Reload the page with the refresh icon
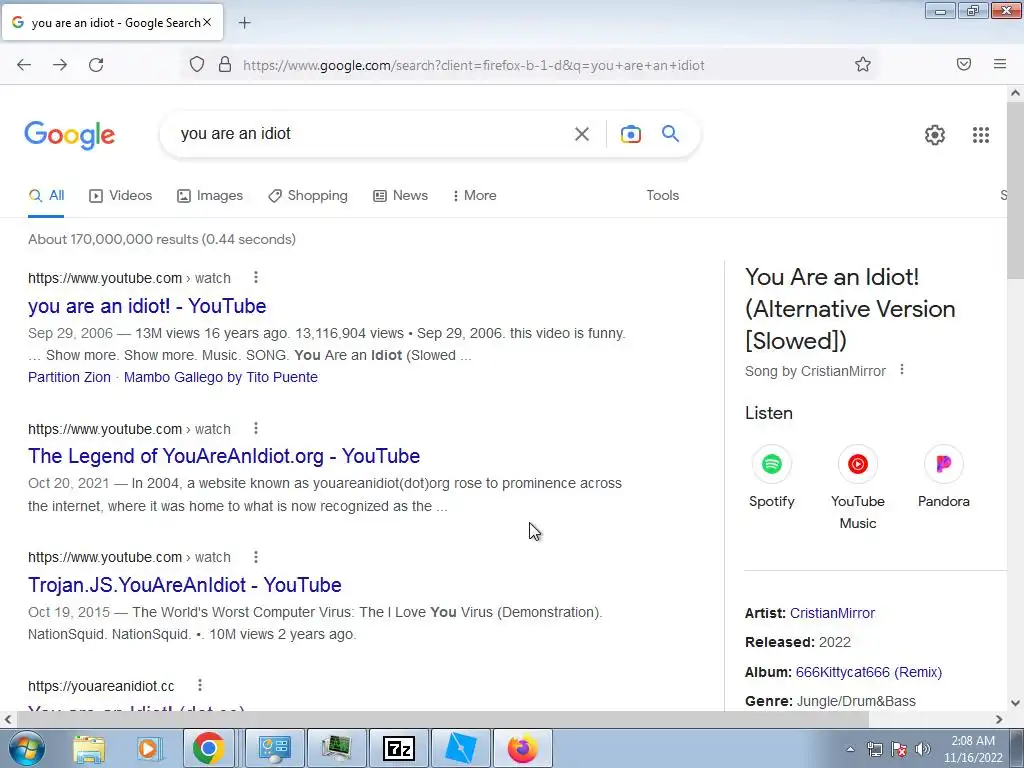Screen dimensions: 1024x768 (96, 65)
